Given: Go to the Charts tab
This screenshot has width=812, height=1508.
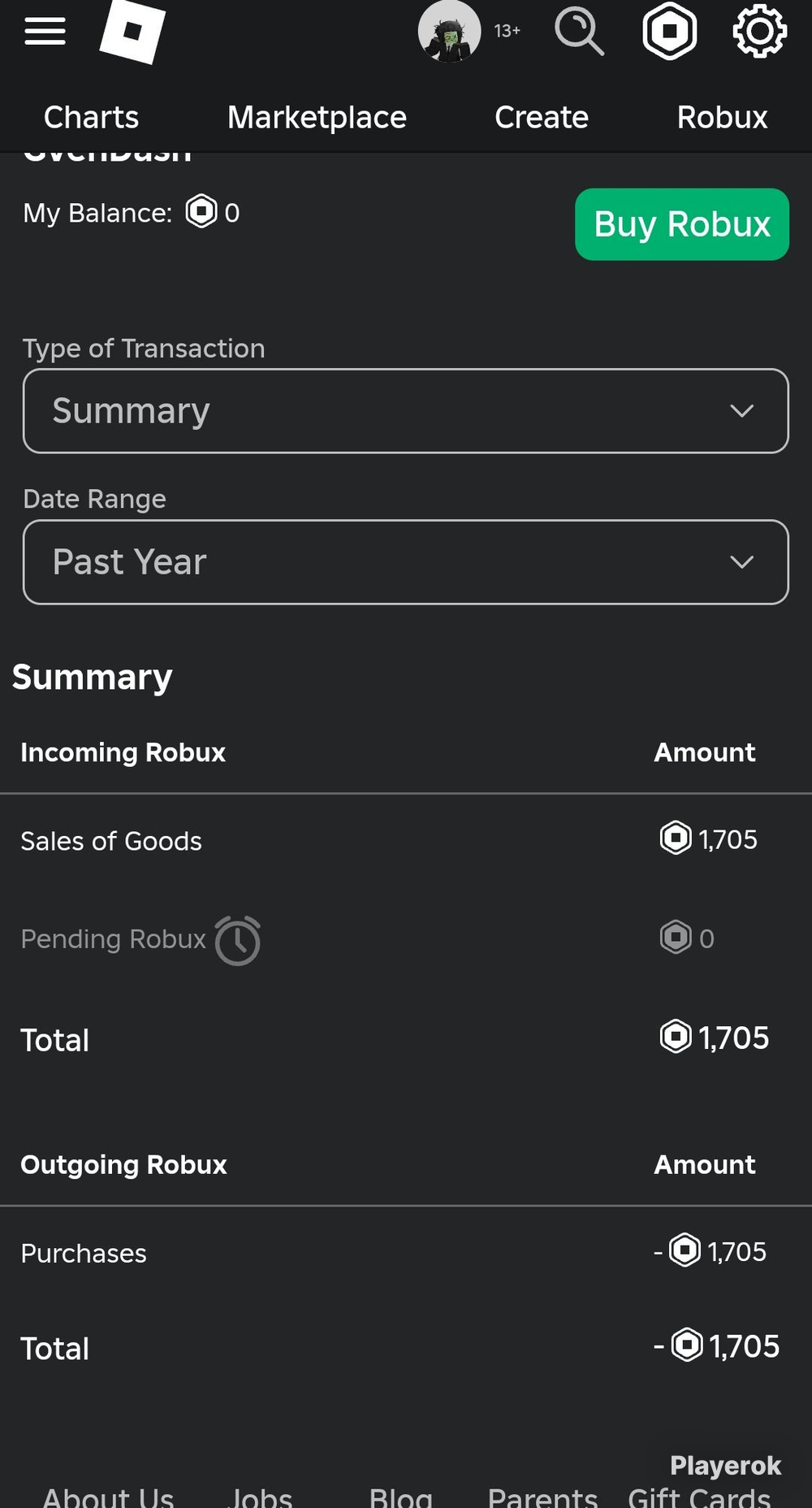Looking at the screenshot, I should (91, 118).
